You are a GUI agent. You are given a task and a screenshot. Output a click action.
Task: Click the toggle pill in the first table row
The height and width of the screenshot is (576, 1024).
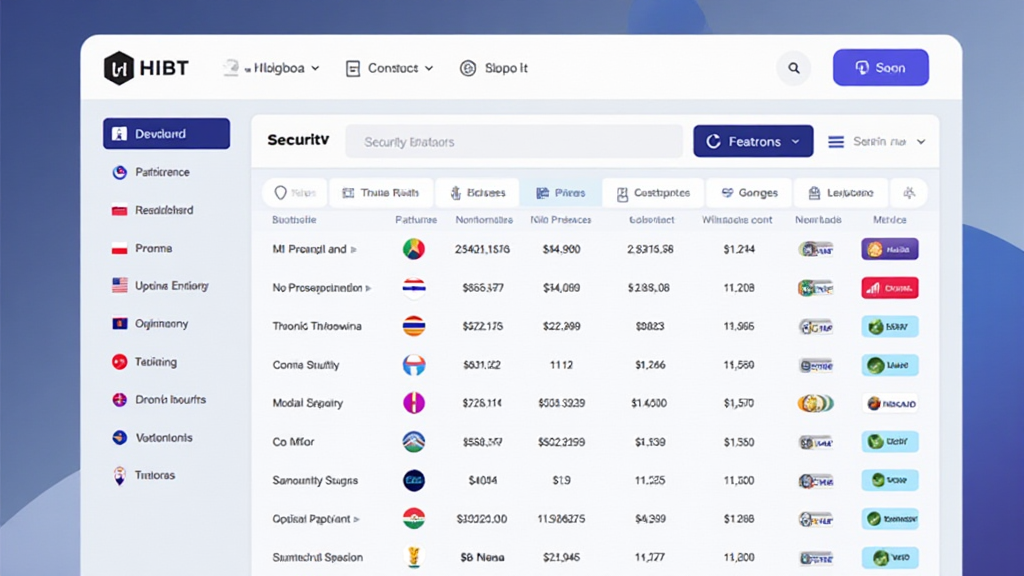tap(816, 249)
